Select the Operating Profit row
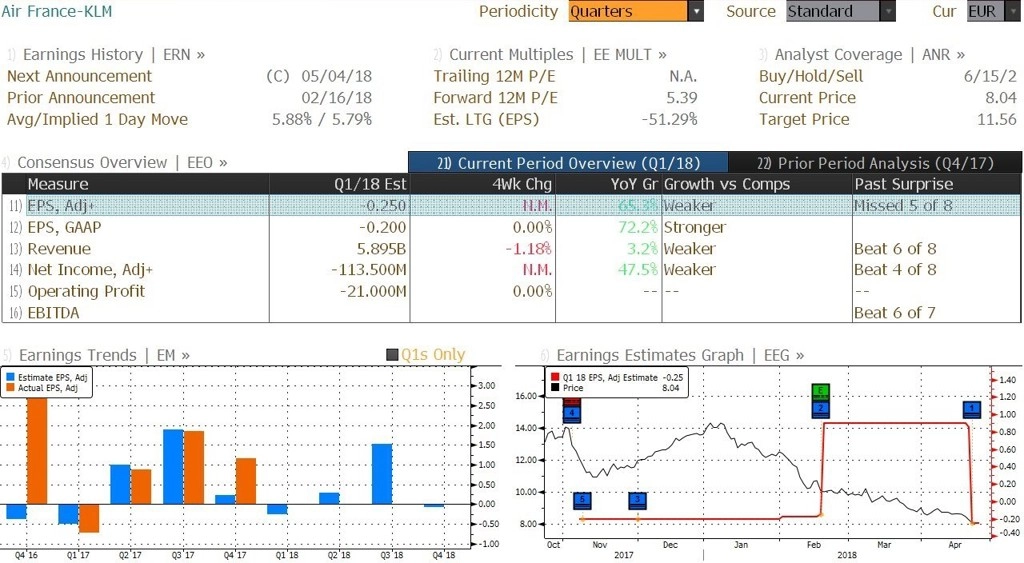This screenshot has width=1024, height=563. point(511,291)
